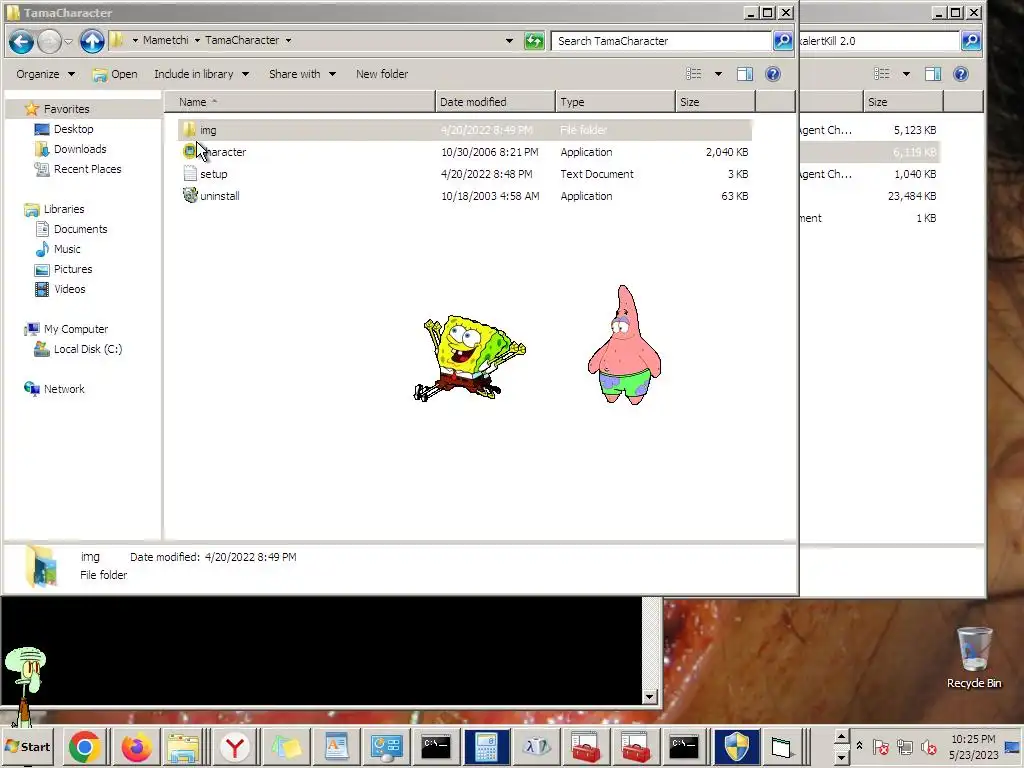
Task: Open Google Chrome from taskbar
Action: point(84,746)
